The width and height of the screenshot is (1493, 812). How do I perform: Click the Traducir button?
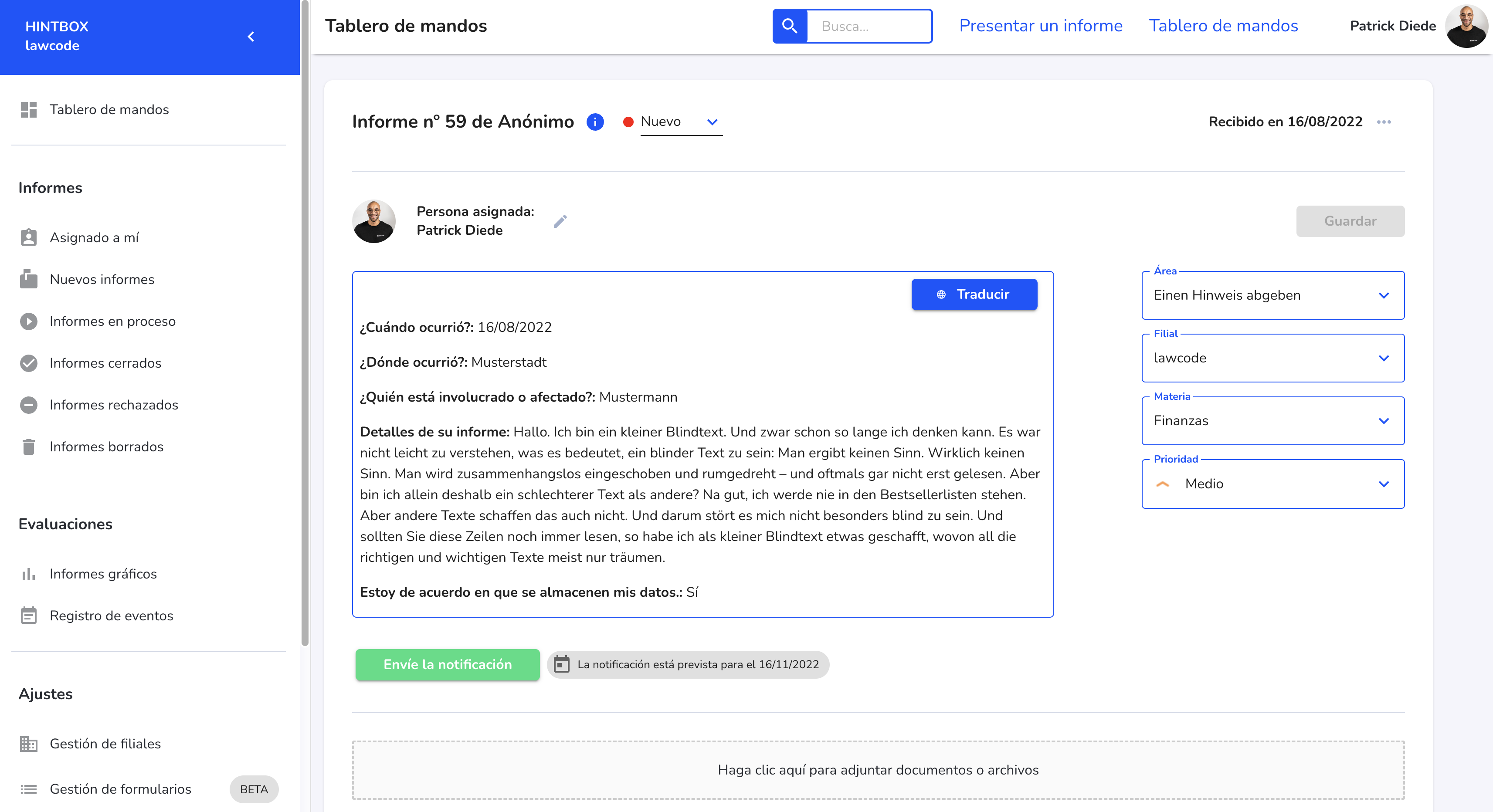point(974,294)
